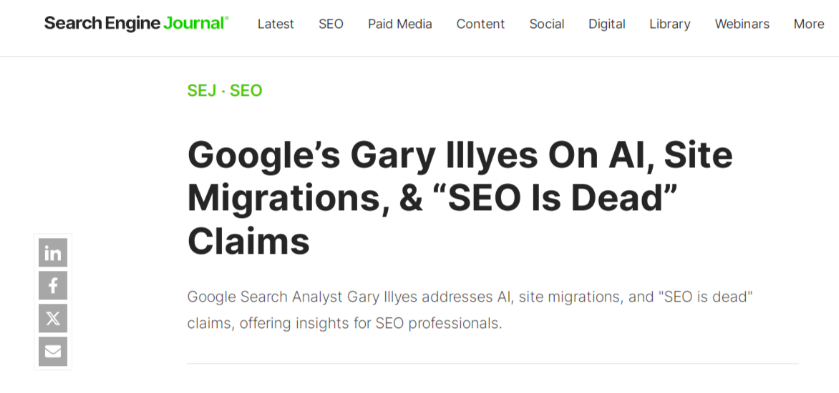The image size is (839, 393).
Task: Click the word Journal in the logo
Action: (196, 24)
